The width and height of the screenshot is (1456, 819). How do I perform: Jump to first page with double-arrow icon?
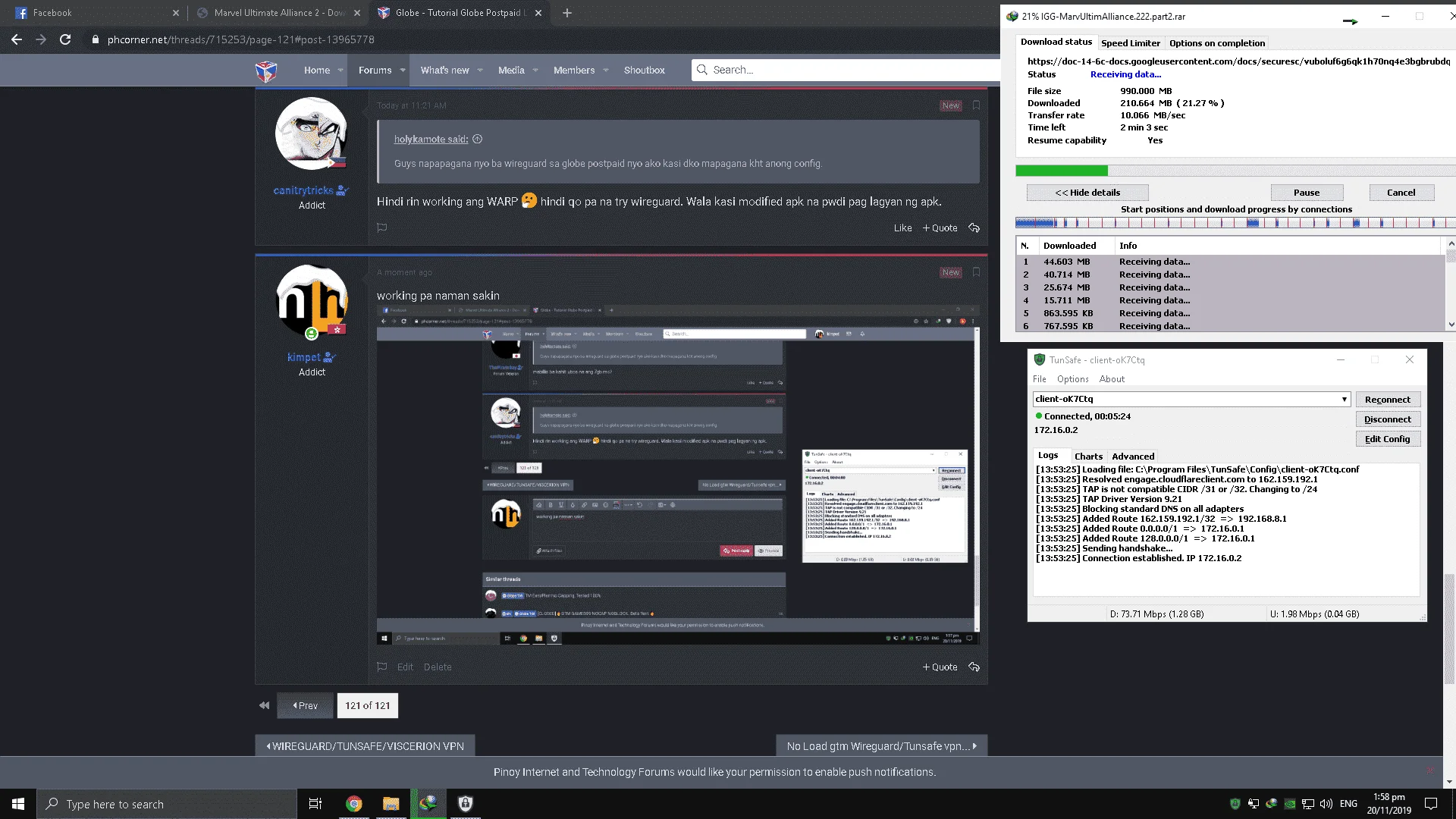(264, 705)
